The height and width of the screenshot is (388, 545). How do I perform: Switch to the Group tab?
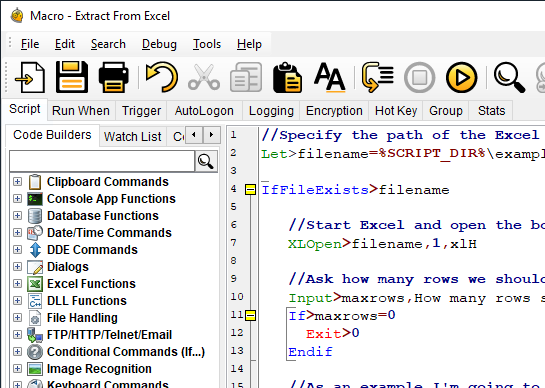(446, 111)
